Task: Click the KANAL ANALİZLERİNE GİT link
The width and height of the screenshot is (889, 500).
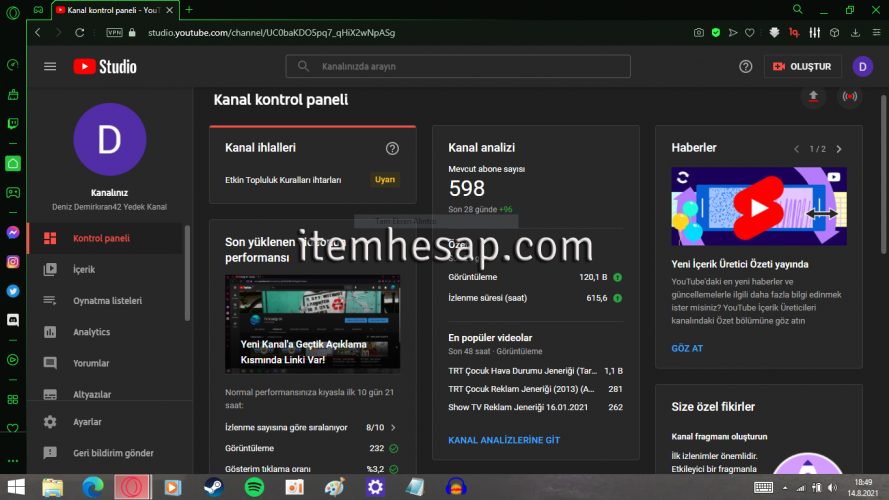Action: (x=503, y=440)
